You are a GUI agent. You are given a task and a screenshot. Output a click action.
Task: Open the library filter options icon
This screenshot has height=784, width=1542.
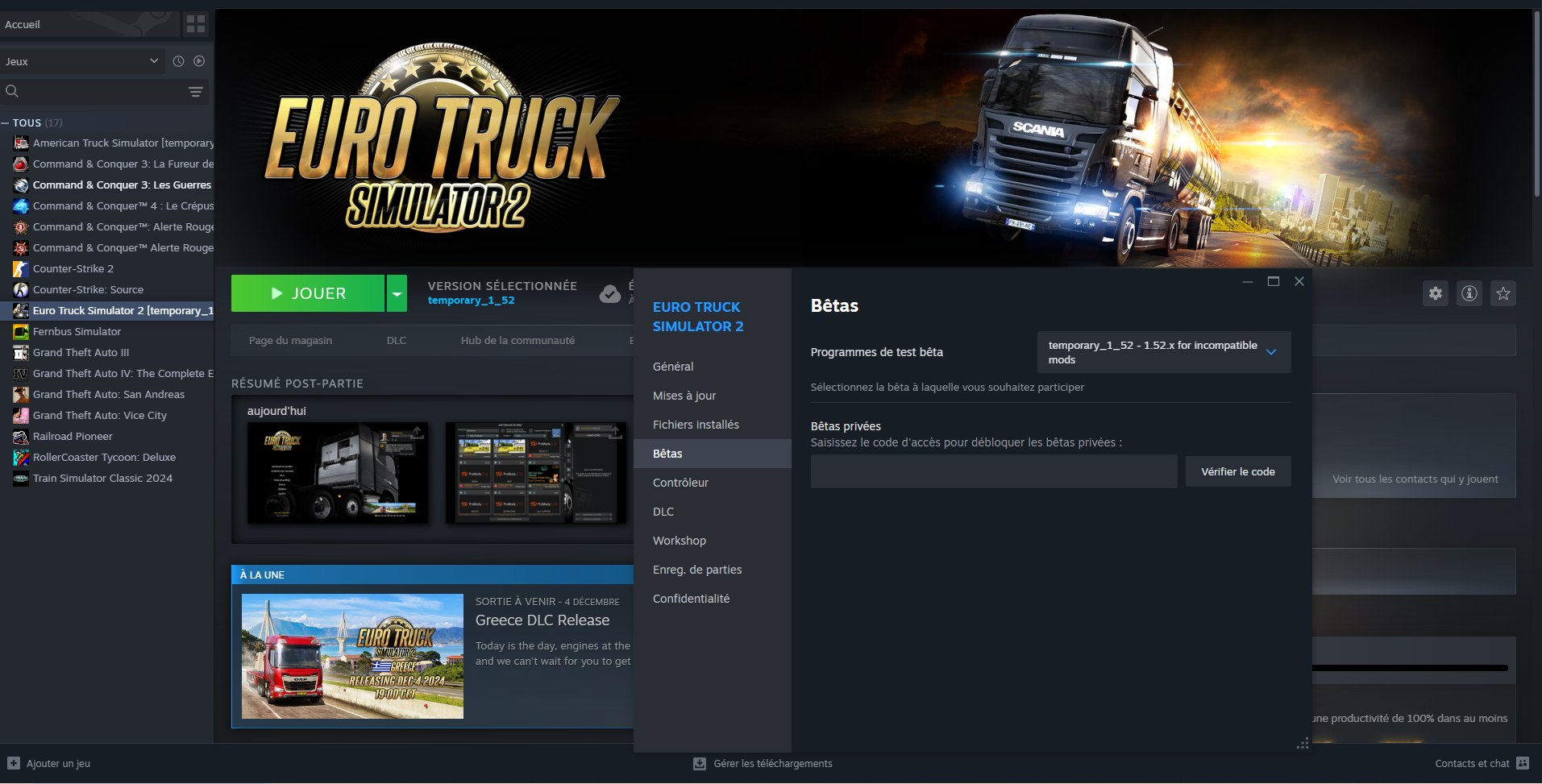195,92
